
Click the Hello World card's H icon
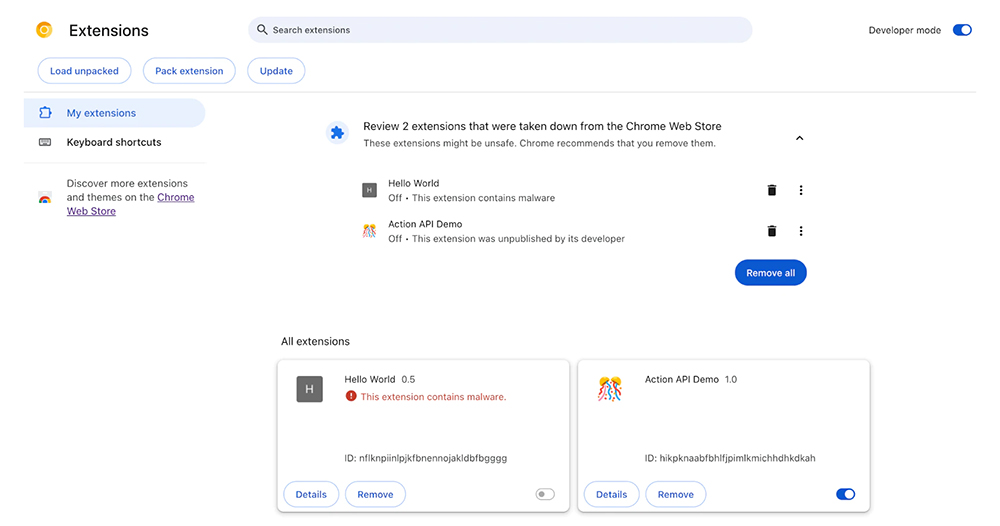pos(309,389)
